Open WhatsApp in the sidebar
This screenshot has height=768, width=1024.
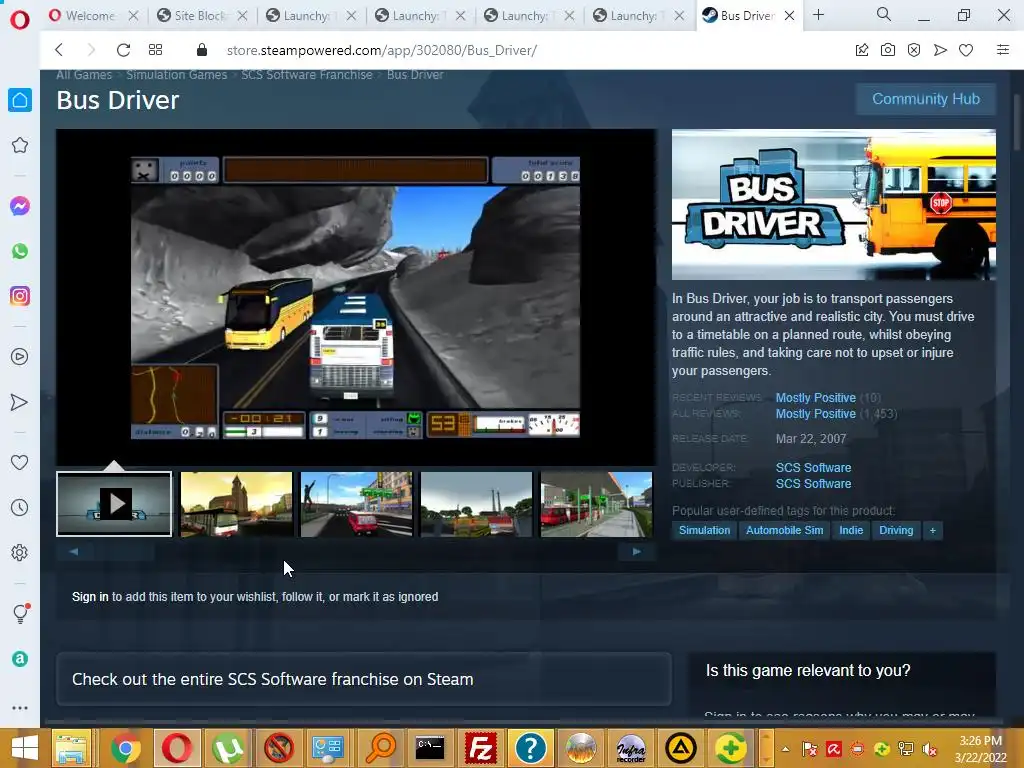(20, 251)
